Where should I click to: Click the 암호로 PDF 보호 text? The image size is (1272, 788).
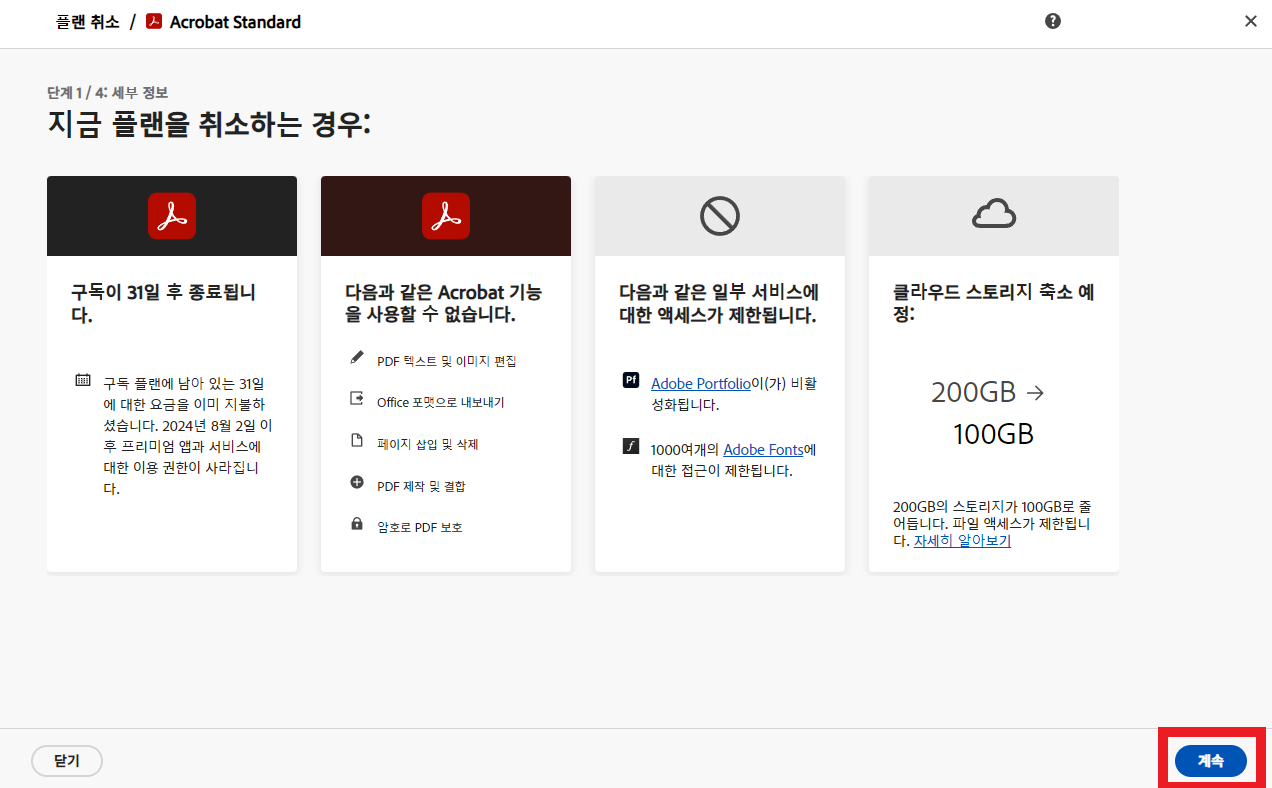click(x=420, y=527)
